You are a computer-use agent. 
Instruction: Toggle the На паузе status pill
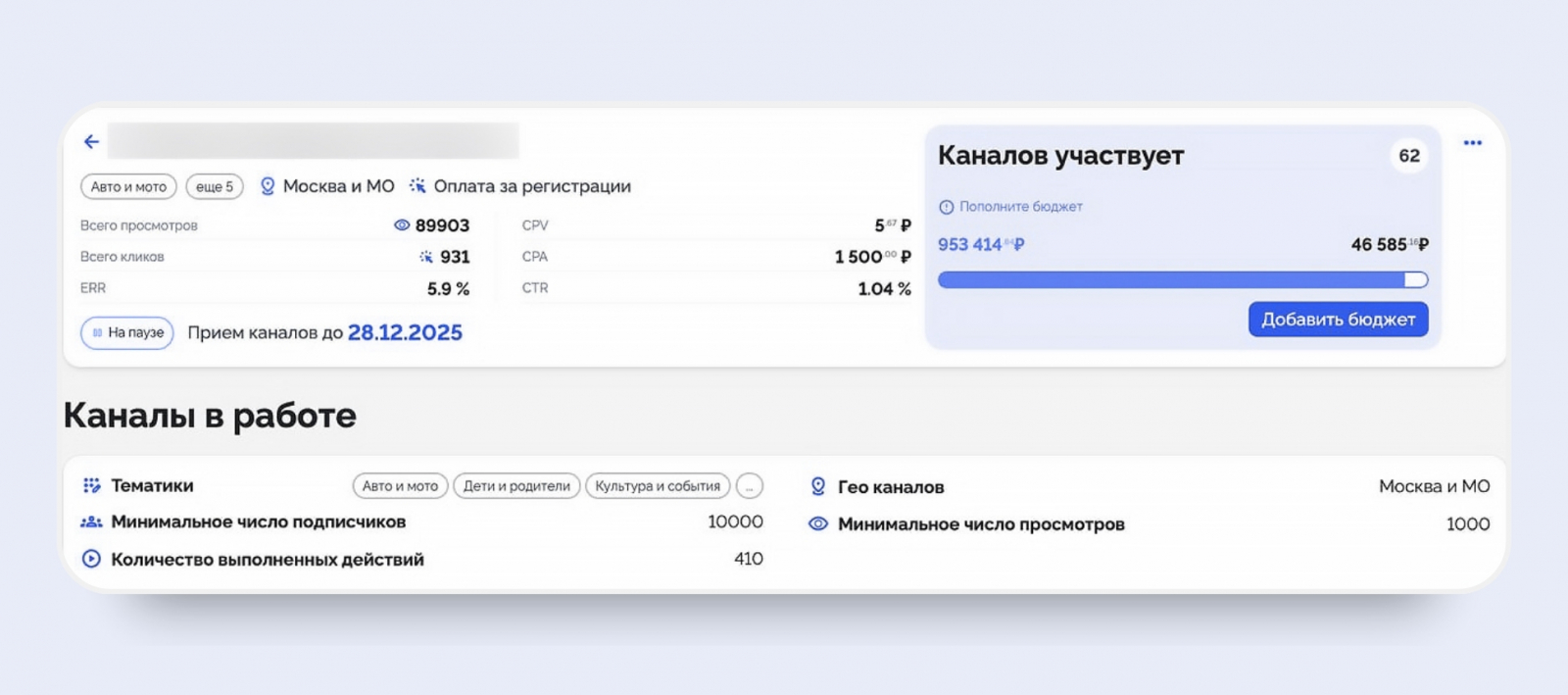click(x=127, y=333)
